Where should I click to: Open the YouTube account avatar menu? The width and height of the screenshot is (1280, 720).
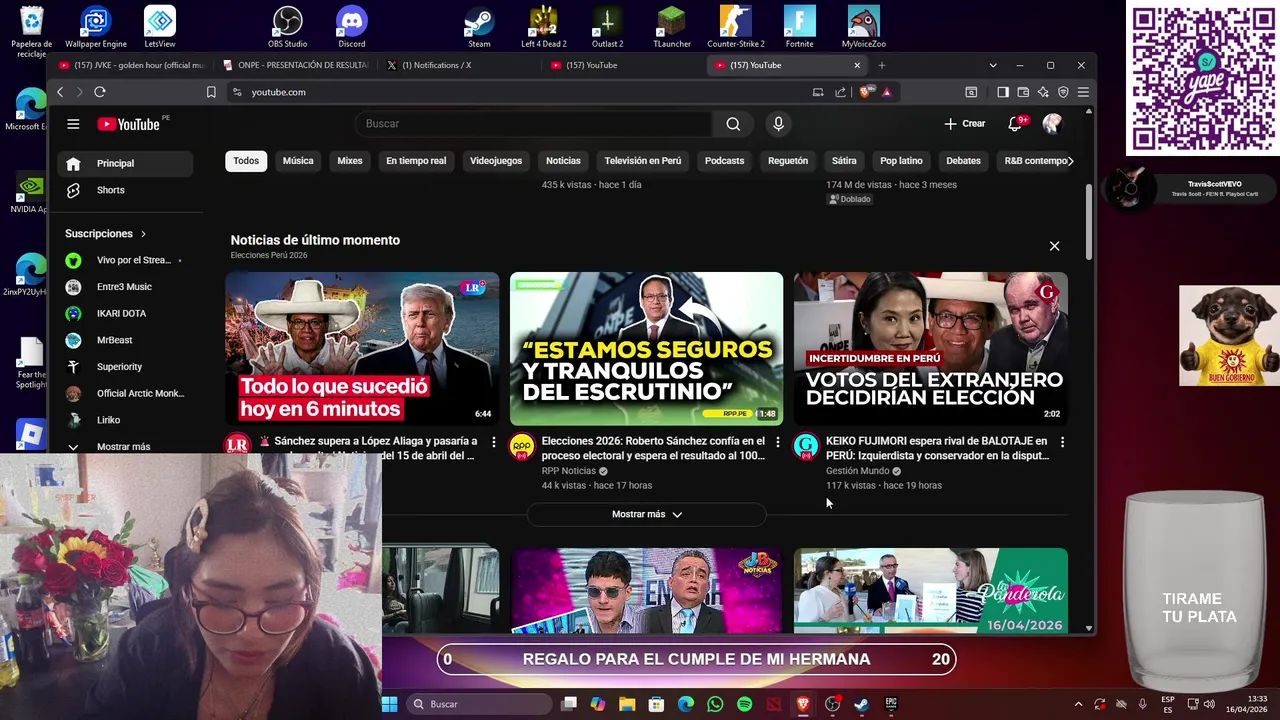(x=1052, y=124)
